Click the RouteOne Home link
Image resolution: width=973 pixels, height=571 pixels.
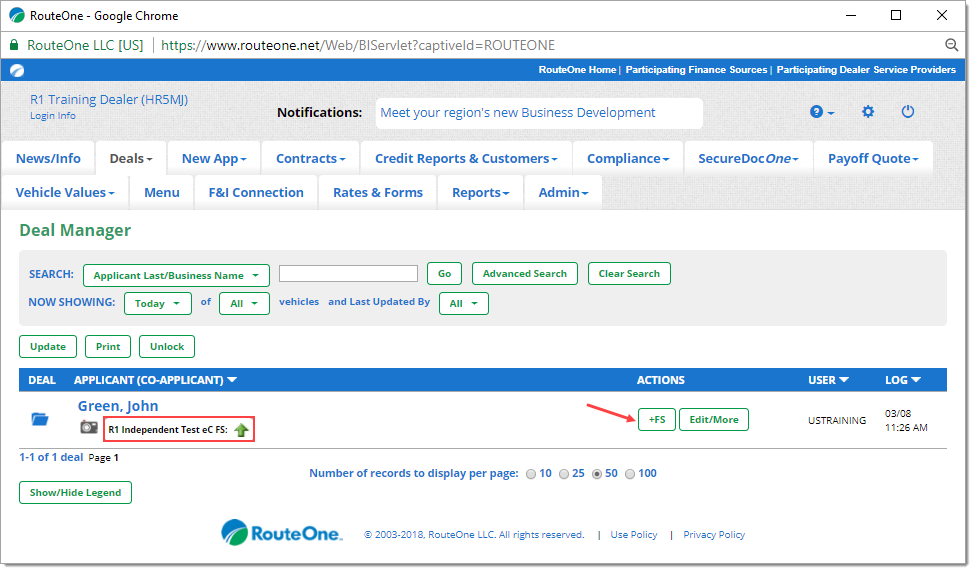[577, 70]
